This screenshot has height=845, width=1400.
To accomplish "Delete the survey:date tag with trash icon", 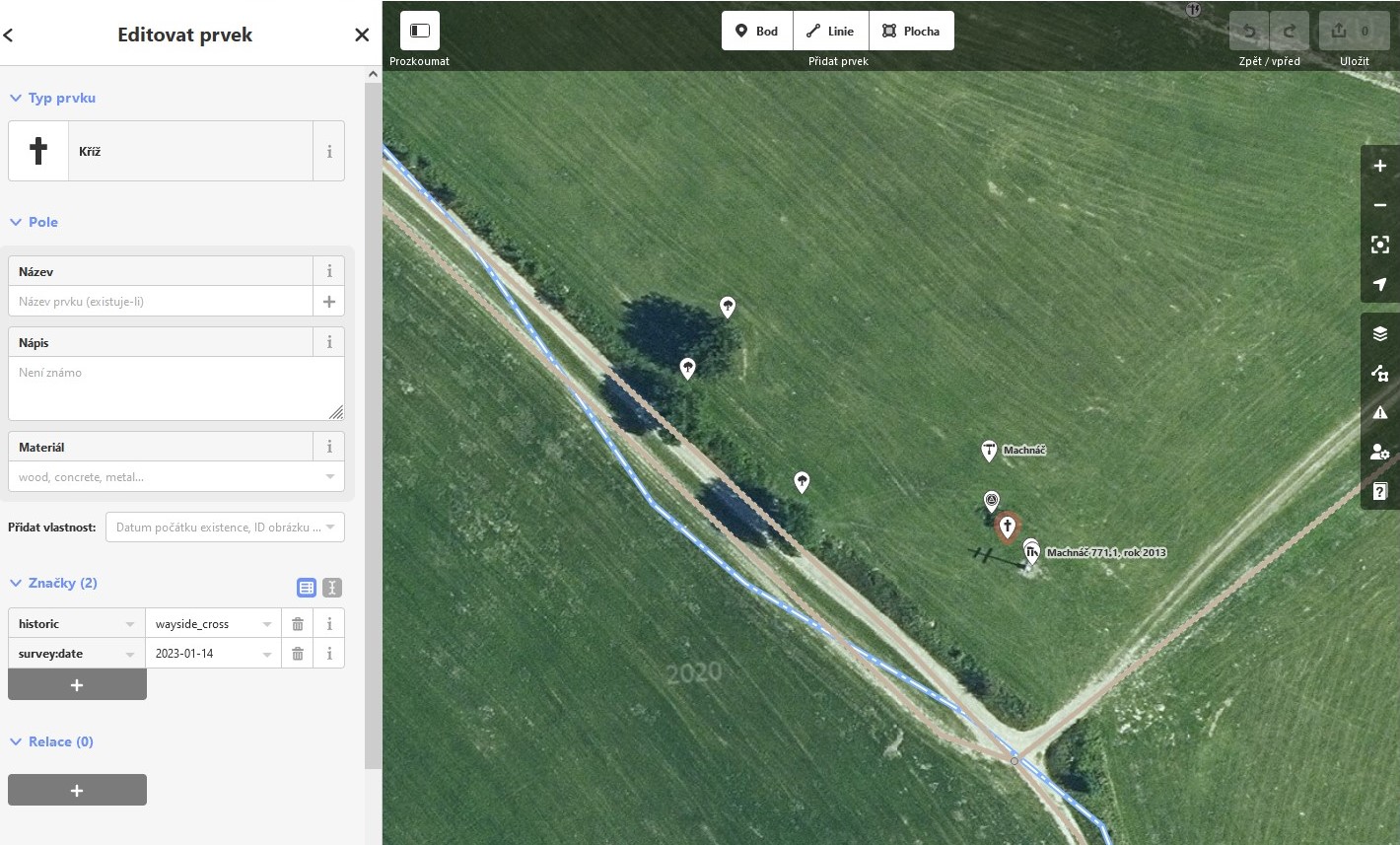I will click(298, 654).
